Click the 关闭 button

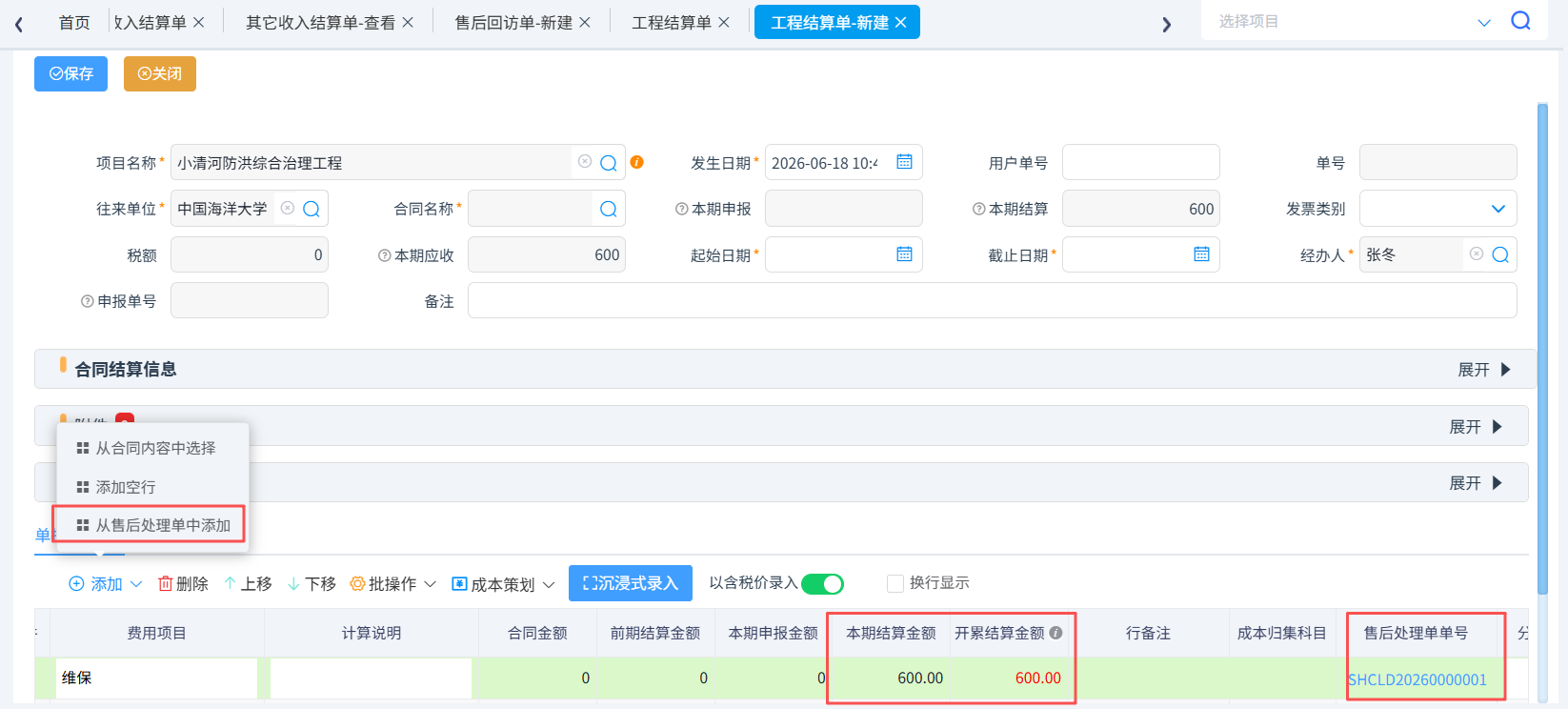click(160, 73)
